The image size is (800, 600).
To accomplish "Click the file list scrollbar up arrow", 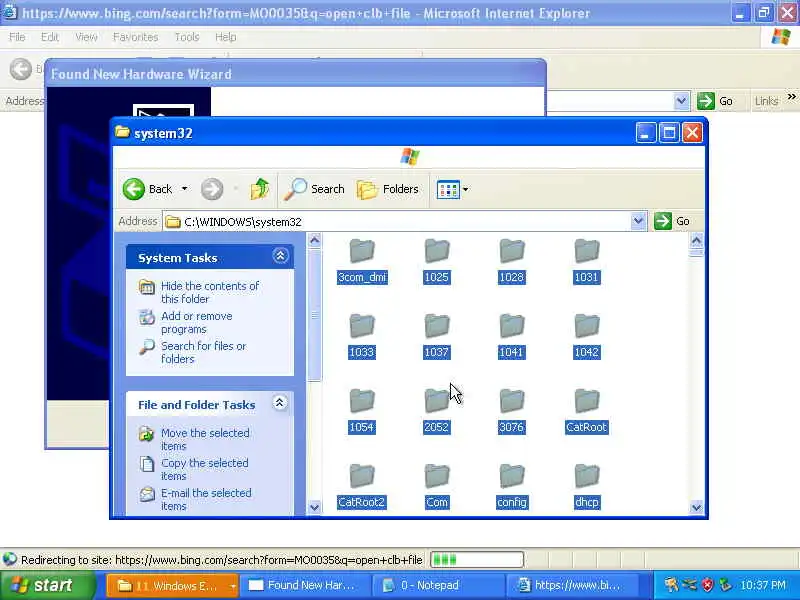I will [696, 240].
